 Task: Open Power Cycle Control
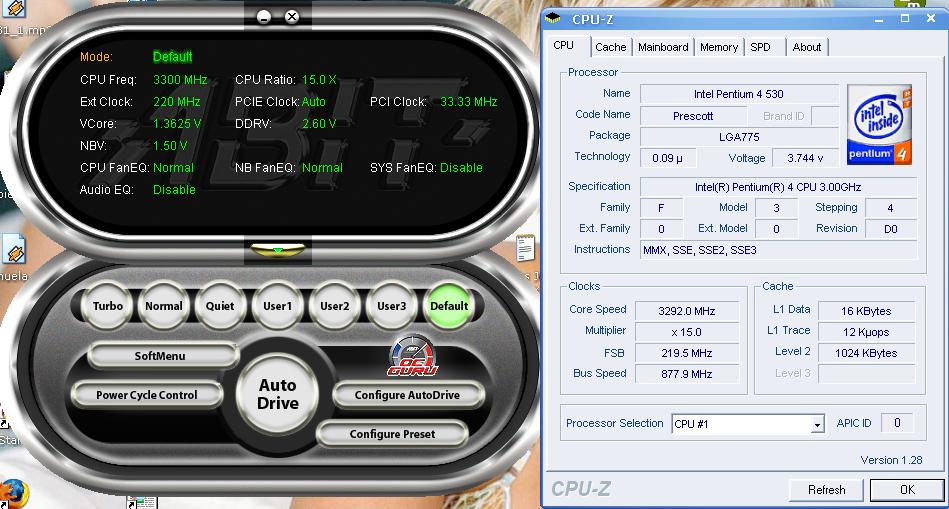point(146,395)
